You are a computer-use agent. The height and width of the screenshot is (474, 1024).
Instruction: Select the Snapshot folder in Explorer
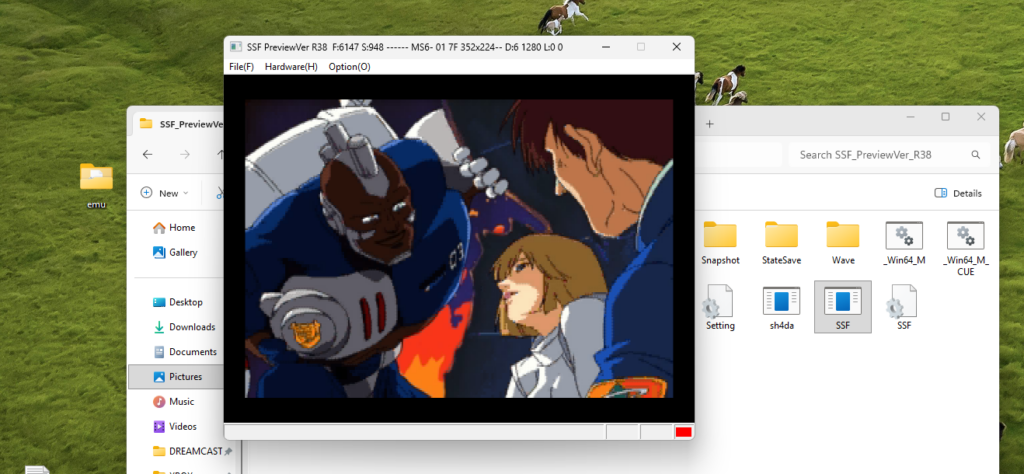click(x=720, y=243)
